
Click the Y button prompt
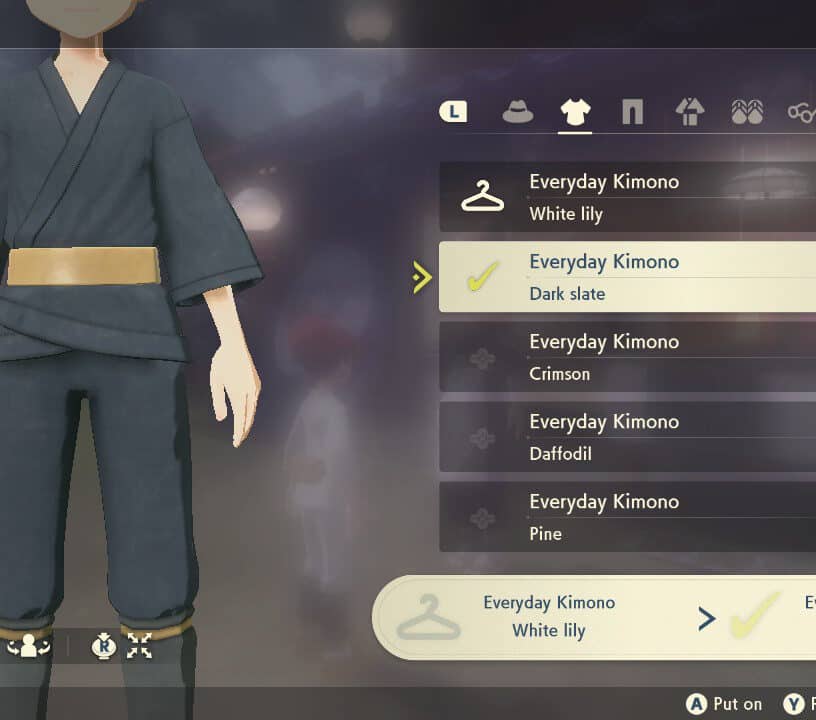coord(795,704)
